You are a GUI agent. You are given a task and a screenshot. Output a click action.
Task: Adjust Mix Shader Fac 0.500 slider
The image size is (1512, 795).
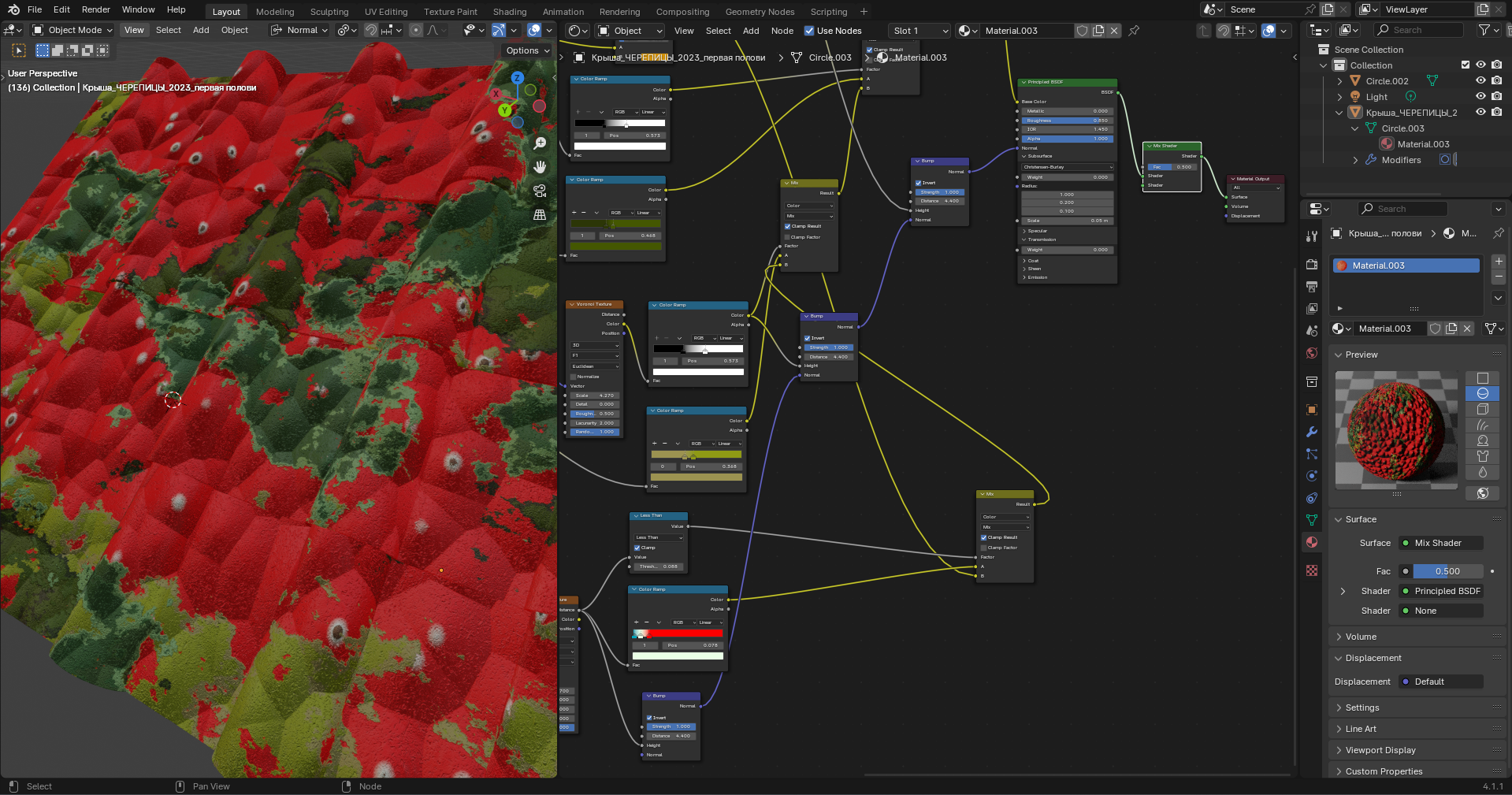click(x=1447, y=571)
